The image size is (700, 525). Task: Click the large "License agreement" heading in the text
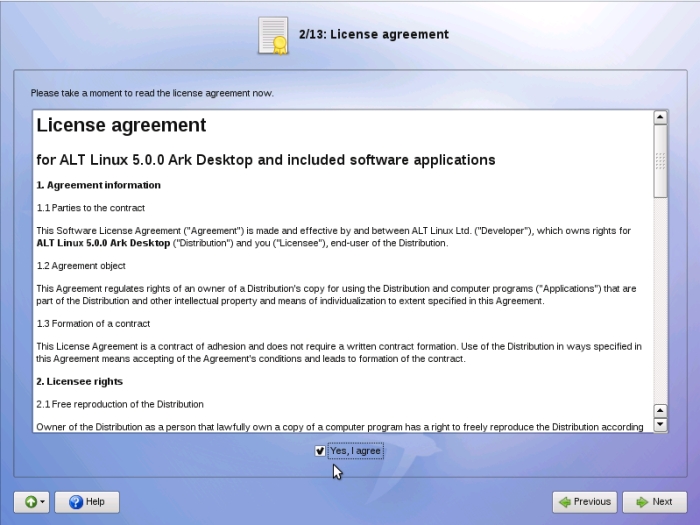click(121, 126)
